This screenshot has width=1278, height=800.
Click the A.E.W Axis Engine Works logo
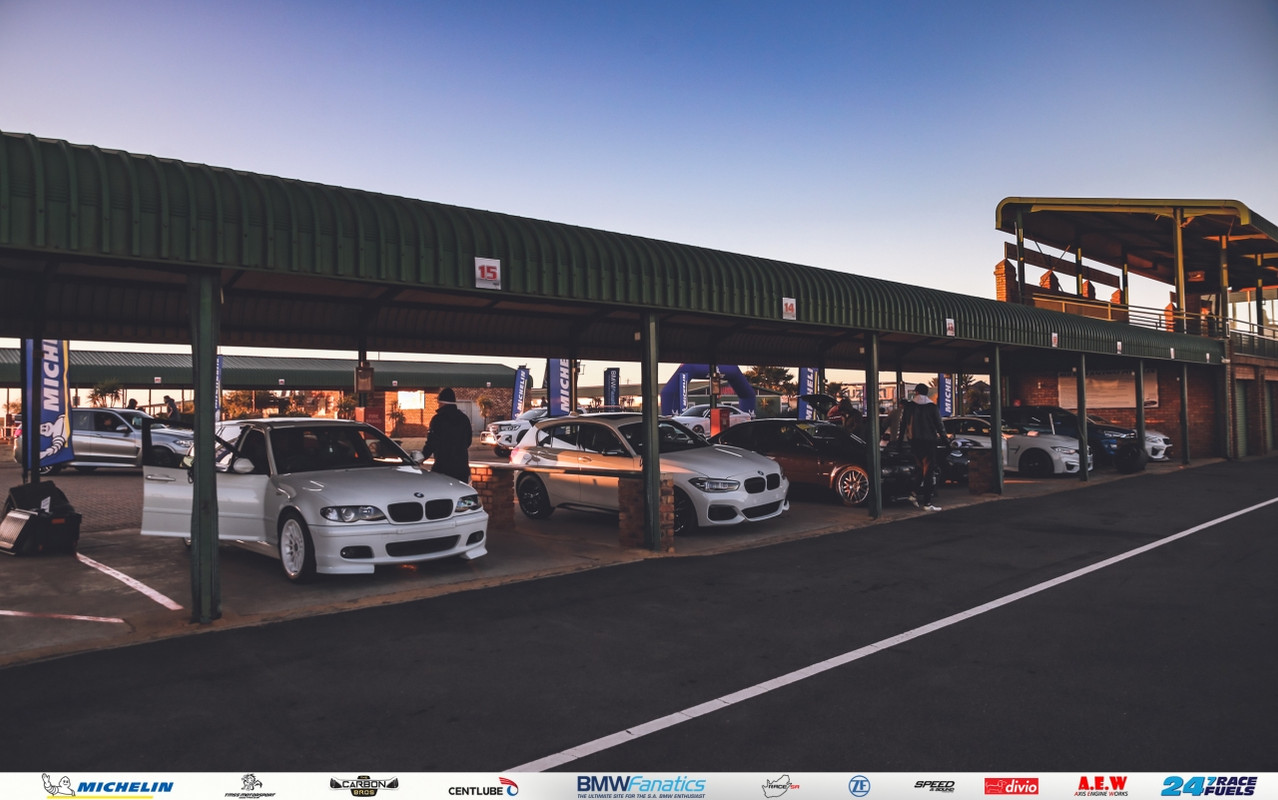tap(1101, 786)
